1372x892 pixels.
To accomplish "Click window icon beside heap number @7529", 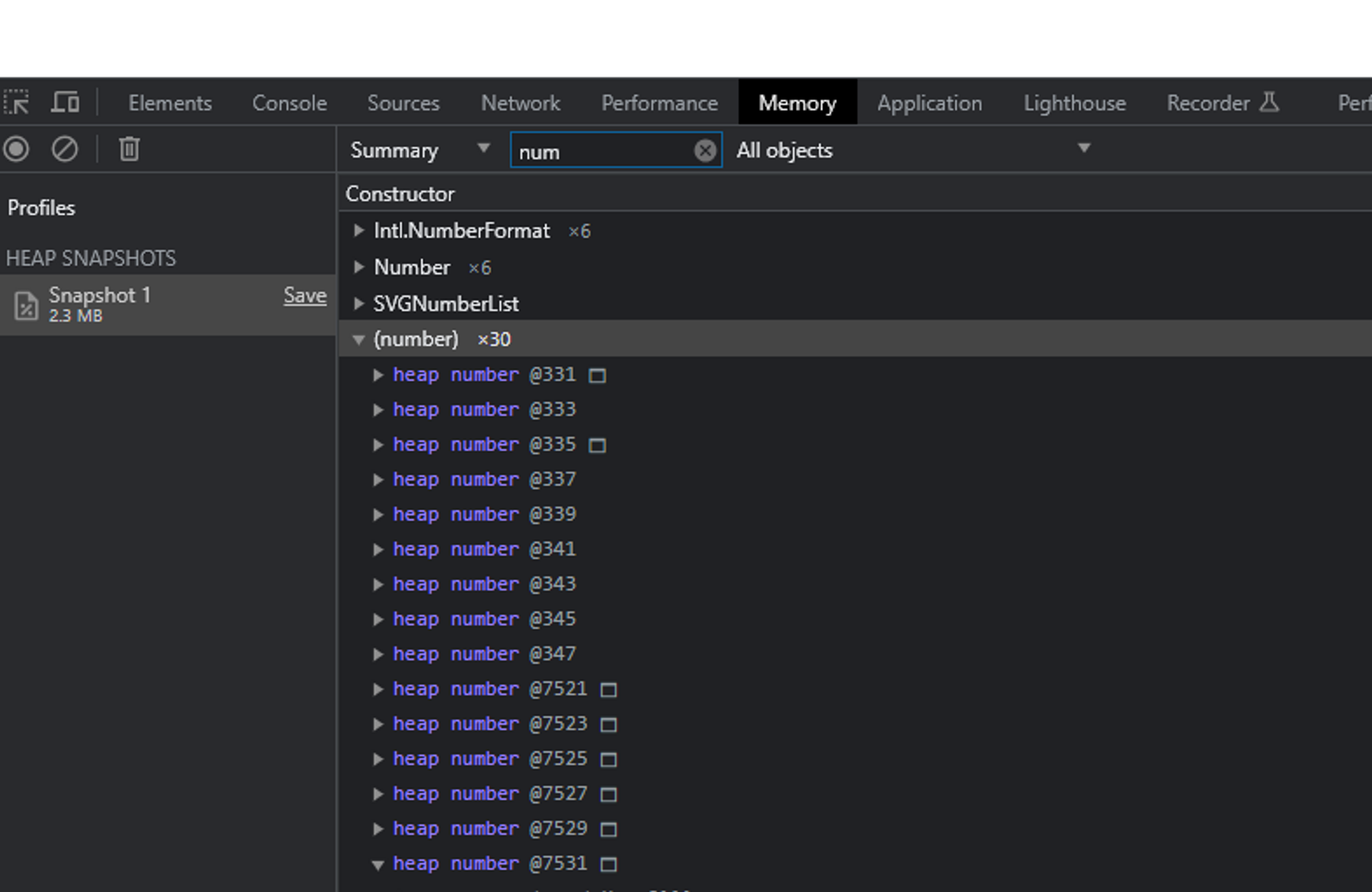I will [x=608, y=830].
